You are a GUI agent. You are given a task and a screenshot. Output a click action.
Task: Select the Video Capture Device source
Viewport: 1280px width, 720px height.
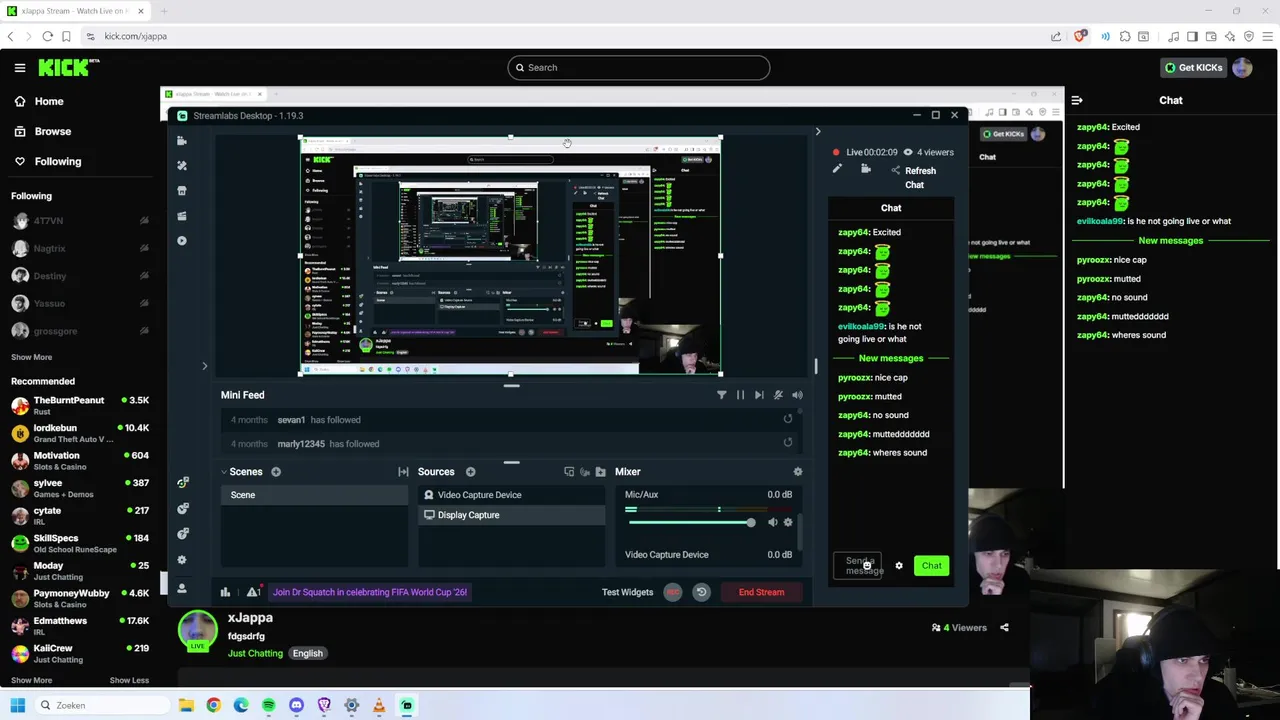tap(511, 495)
